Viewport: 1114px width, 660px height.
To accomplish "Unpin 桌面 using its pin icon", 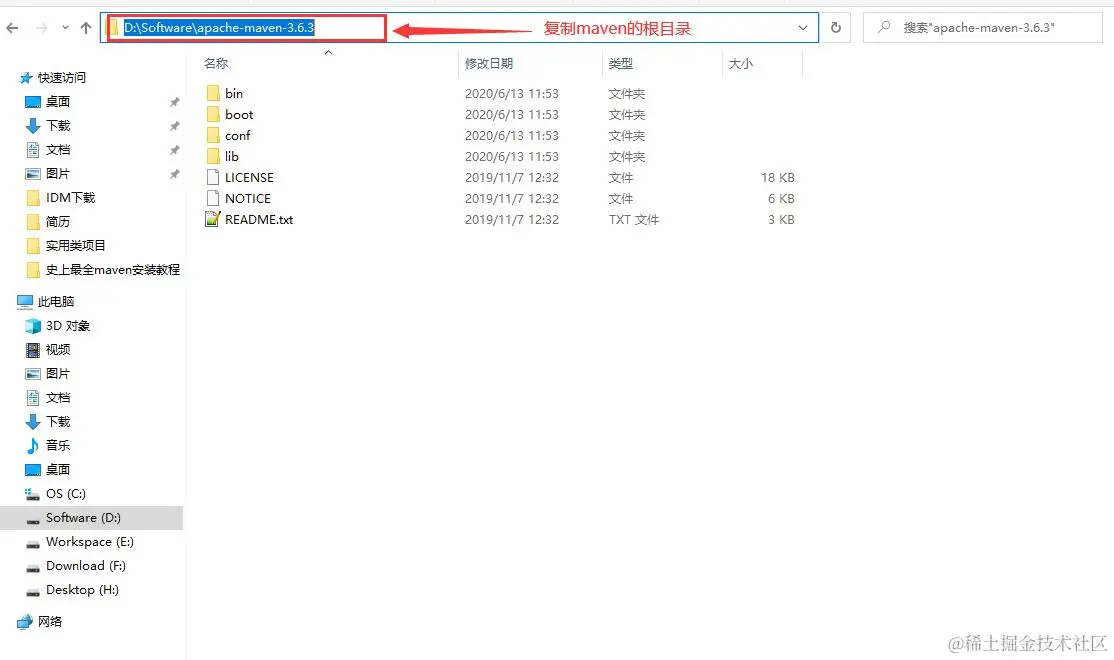I will click(174, 102).
